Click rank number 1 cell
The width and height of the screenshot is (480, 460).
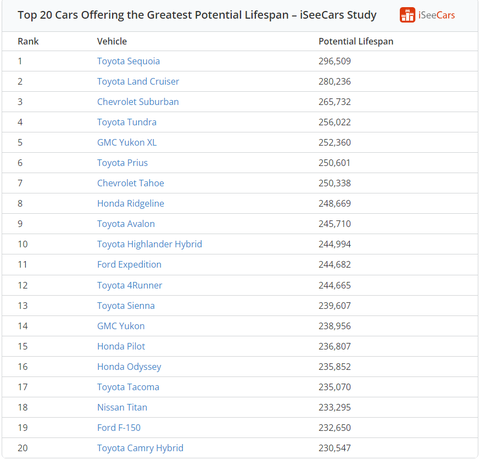coord(20,61)
